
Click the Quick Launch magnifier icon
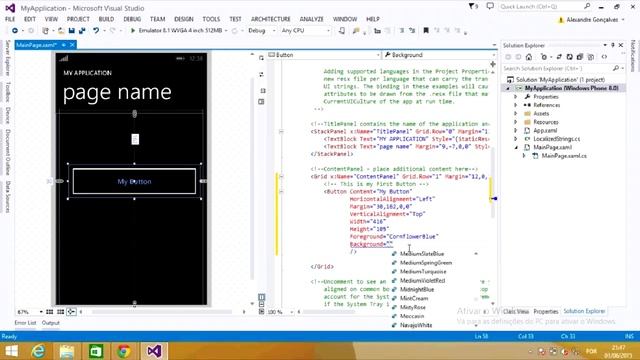[x=587, y=6]
